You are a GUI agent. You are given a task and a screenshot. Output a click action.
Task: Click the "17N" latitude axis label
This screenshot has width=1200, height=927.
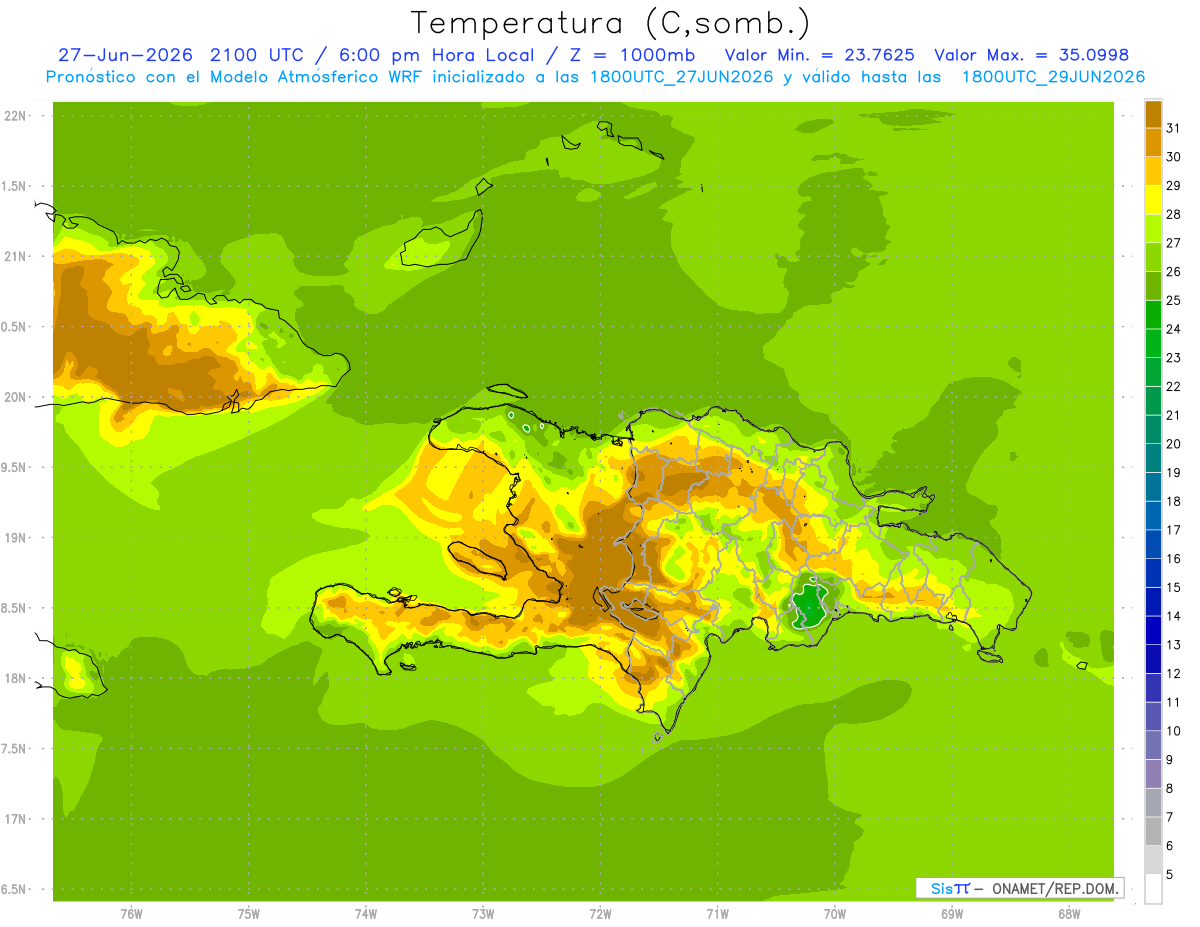[15, 819]
